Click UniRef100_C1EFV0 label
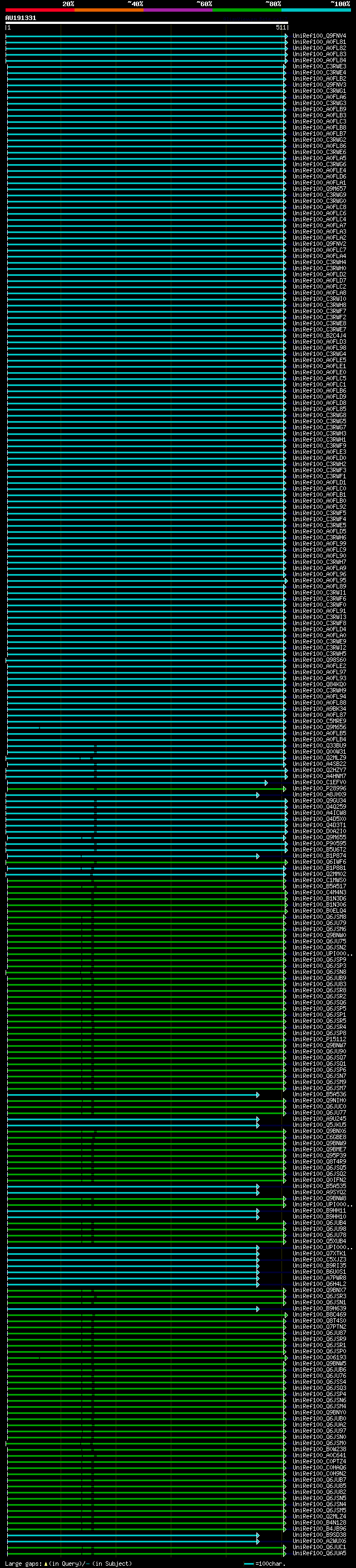Viewport: 356px width, 1568px height. 319,783
